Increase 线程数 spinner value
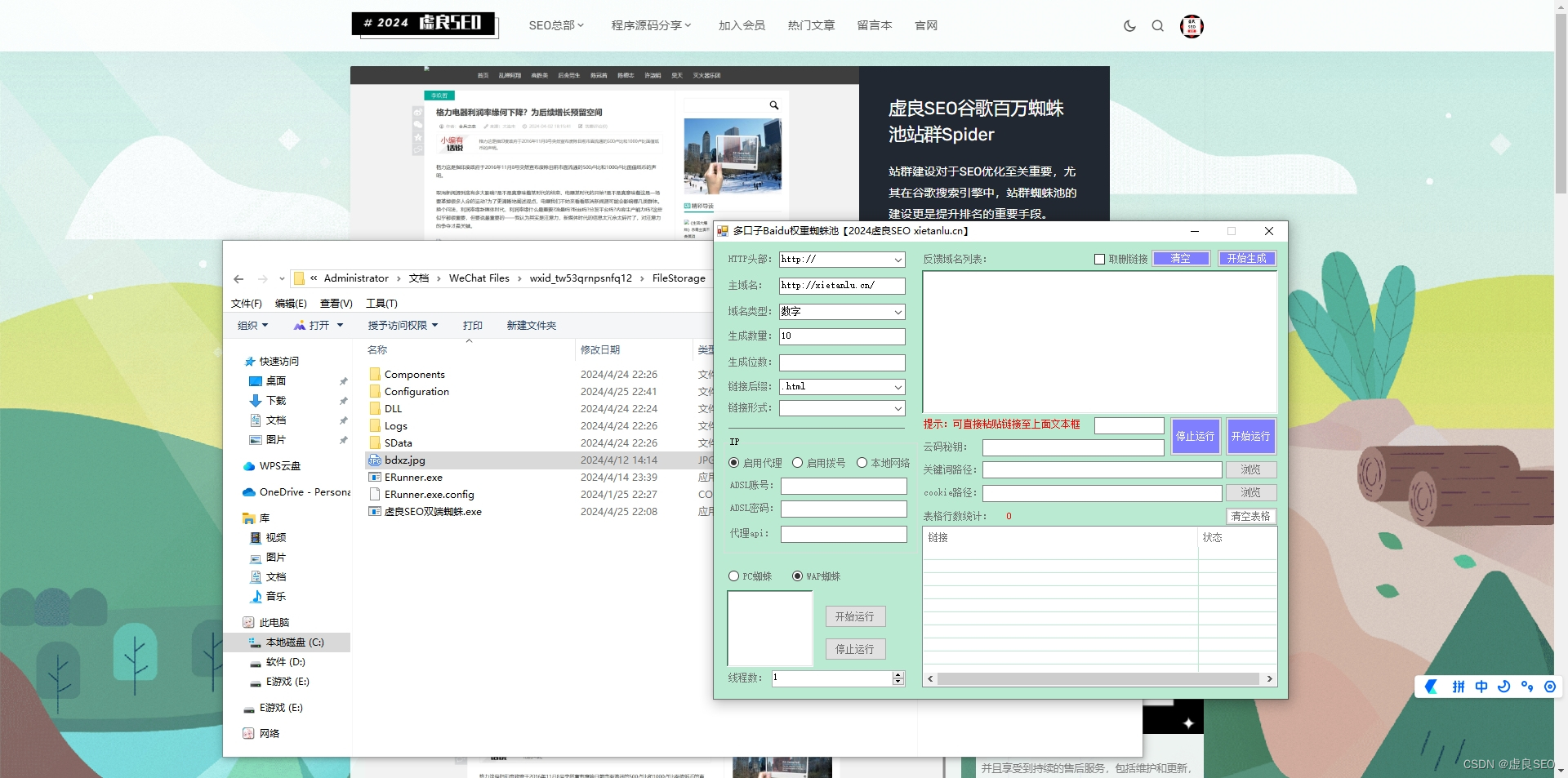 point(898,675)
